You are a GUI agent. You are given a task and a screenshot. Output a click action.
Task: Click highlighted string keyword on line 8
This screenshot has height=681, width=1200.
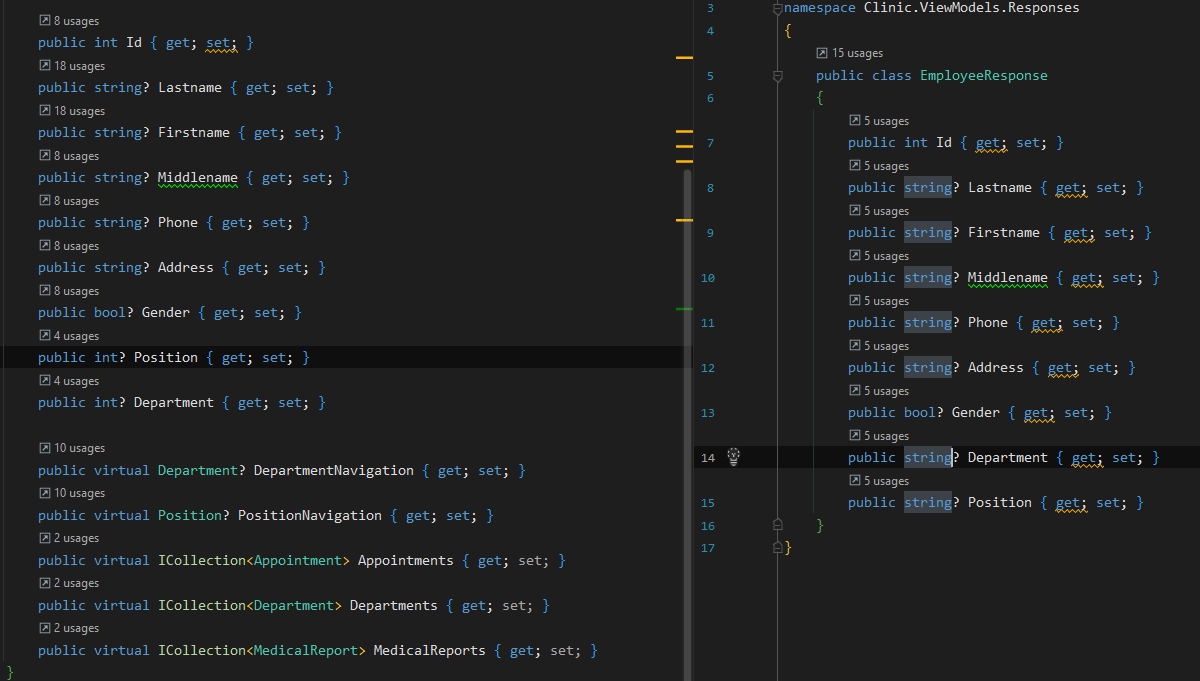[928, 187]
